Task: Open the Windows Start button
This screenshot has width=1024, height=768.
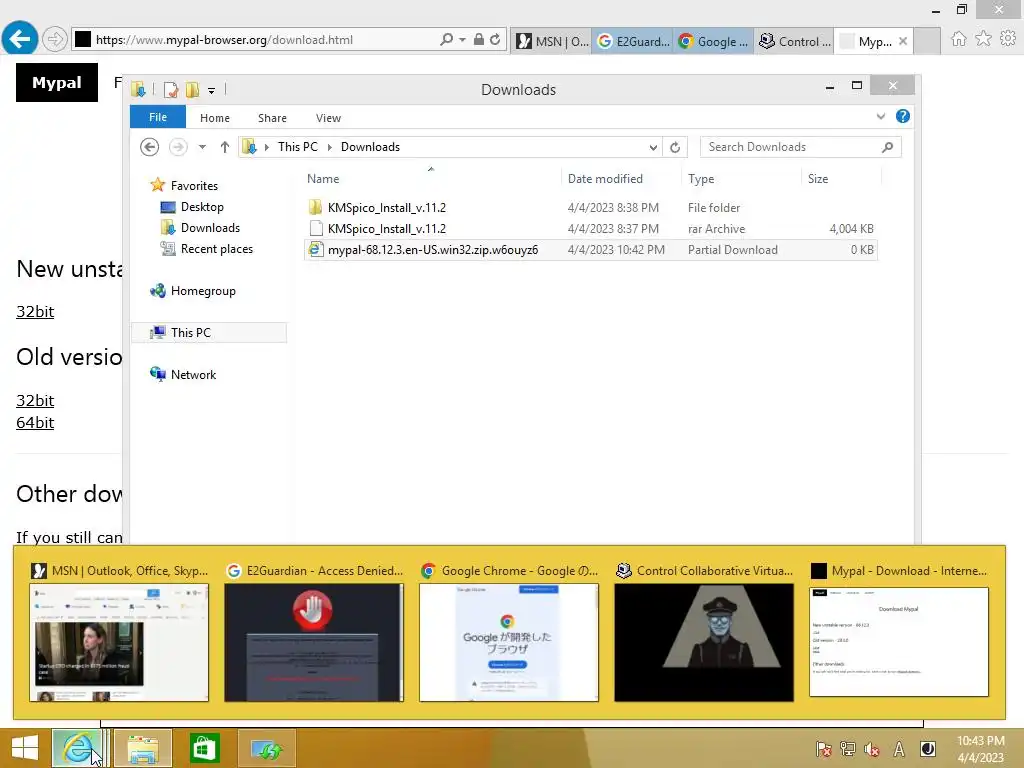Action: [x=25, y=748]
